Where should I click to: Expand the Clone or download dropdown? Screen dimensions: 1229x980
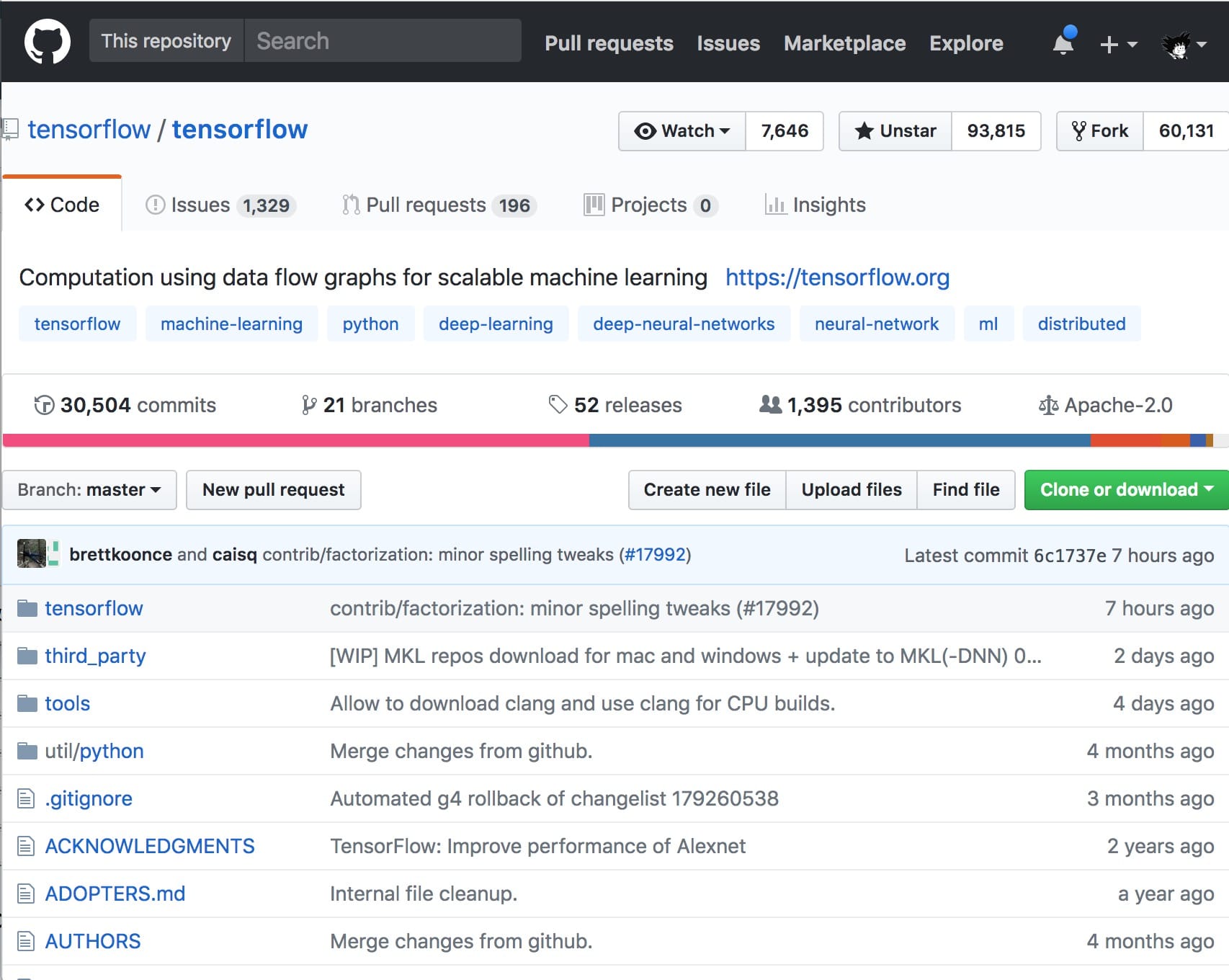[1127, 490]
